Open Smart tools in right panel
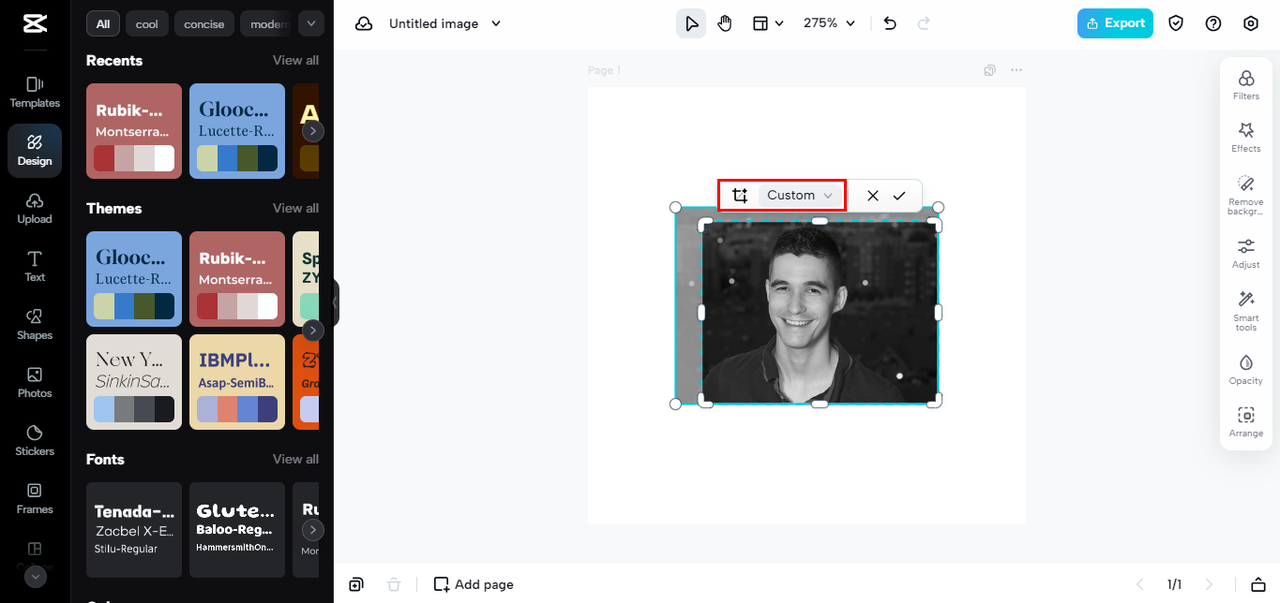1280x603 pixels. click(1246, 310)
